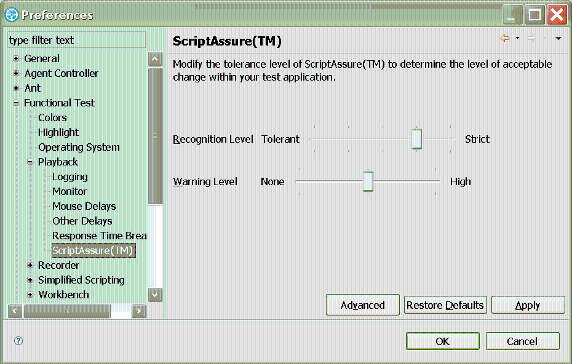Click the back navigation arrow icon
Image resolution: width=572 pixels, height=364 pixels.
505,38
